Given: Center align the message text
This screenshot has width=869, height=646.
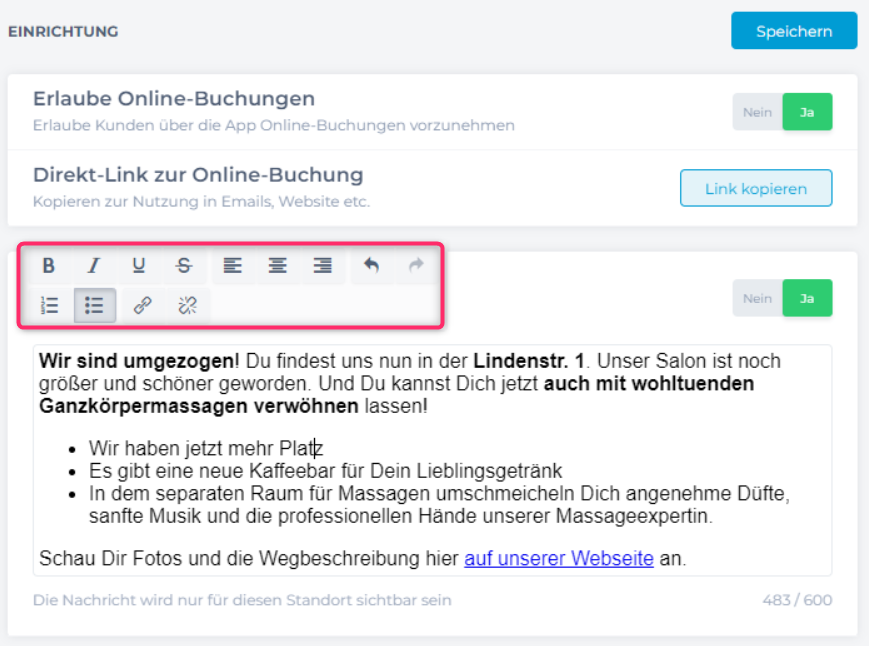Looking at the screenshot, I should (277, 265).
